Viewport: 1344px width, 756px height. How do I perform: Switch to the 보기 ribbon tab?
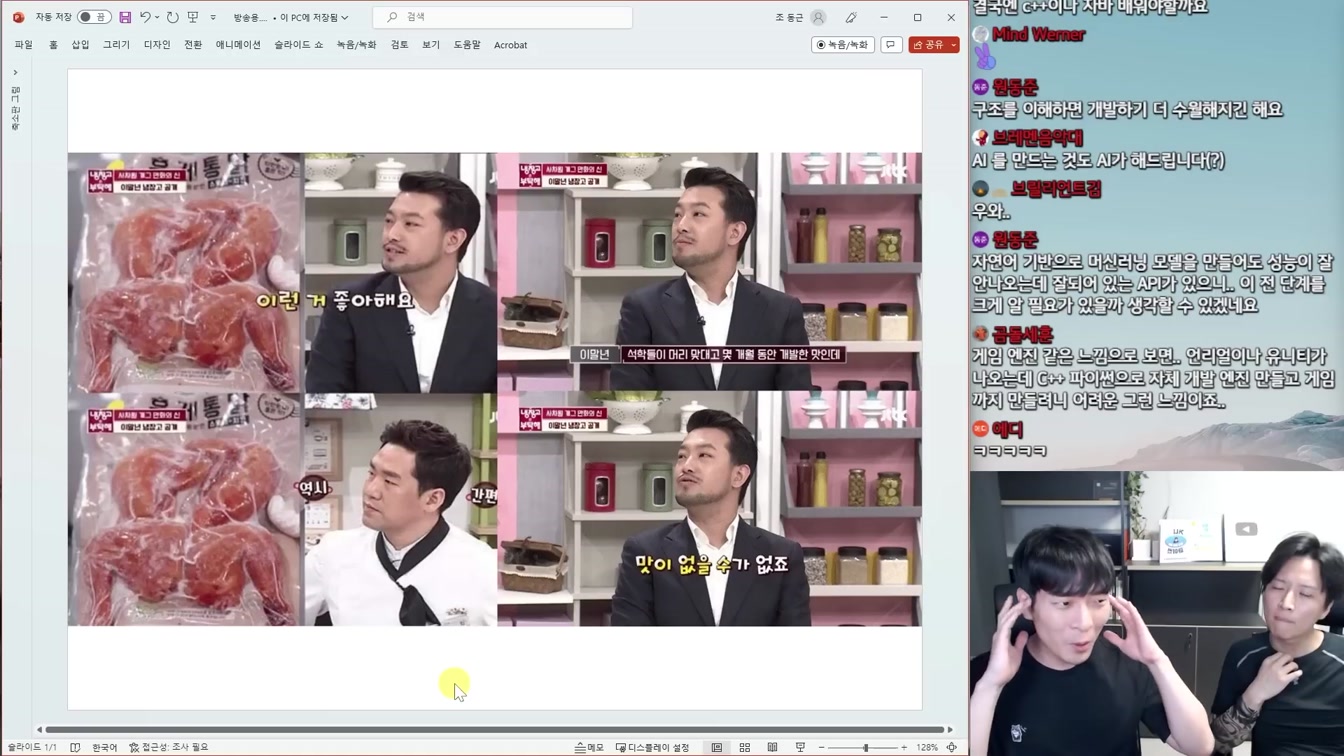pos(431,45)
